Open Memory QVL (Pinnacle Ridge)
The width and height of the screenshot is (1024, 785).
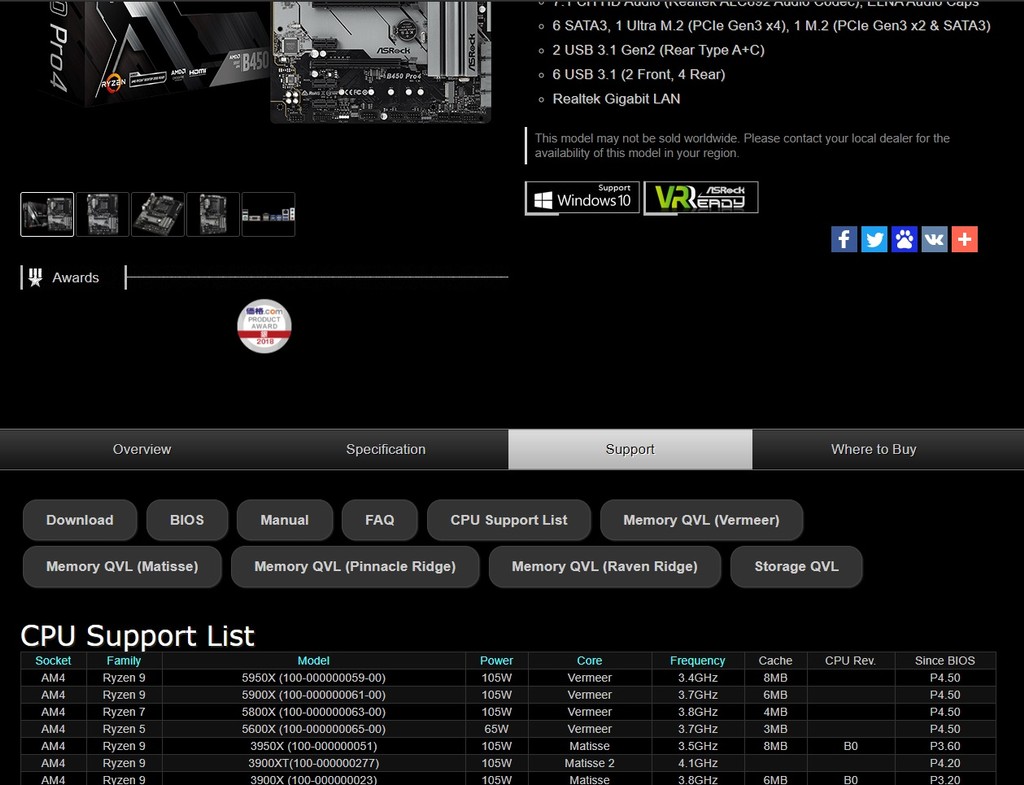355,567
